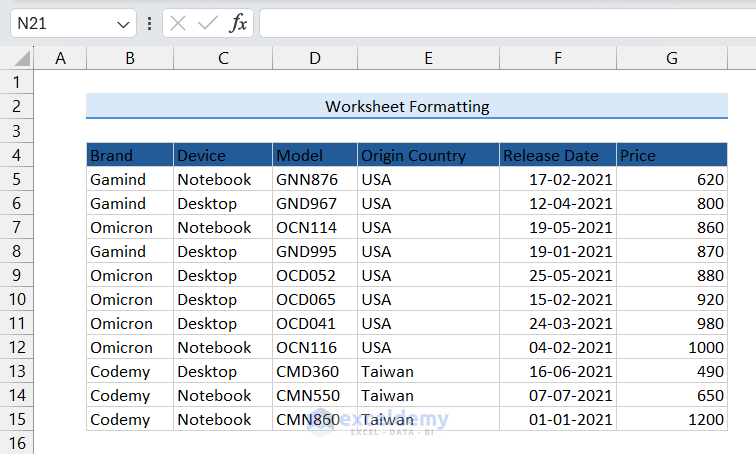
Task: Select row 15 header
Action: pos(16,419)
